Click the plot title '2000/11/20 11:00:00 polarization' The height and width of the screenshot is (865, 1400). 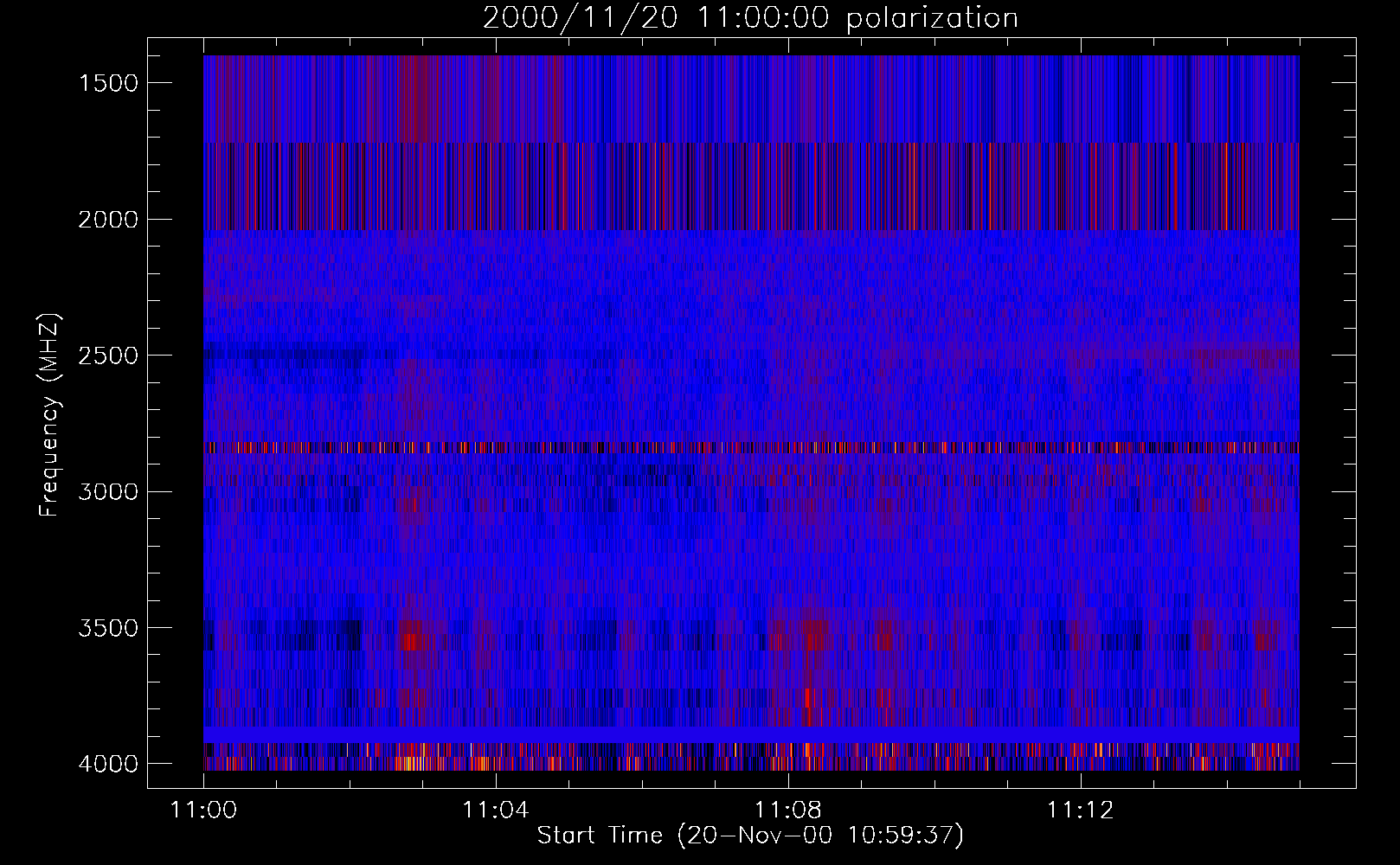750,18
